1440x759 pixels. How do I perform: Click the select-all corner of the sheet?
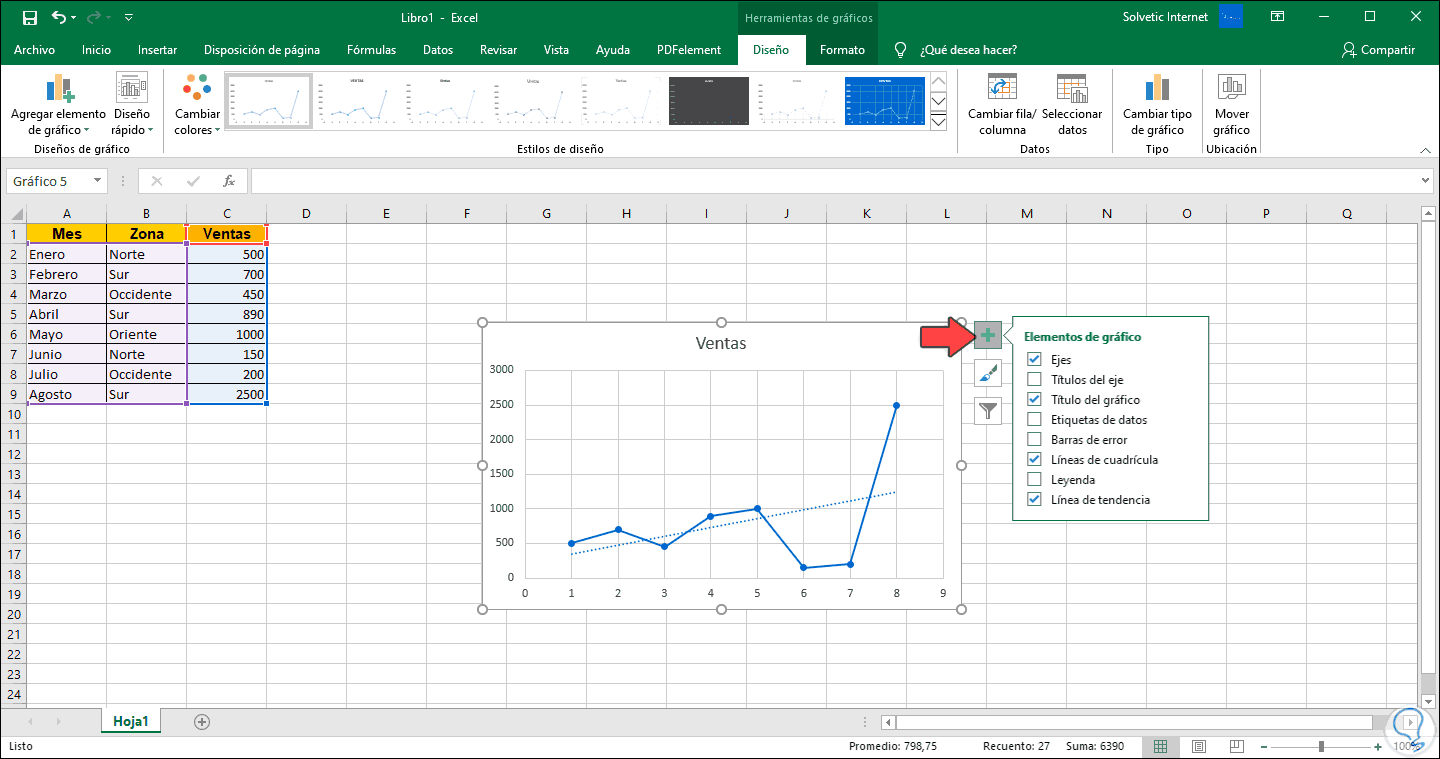pos(13,213)
